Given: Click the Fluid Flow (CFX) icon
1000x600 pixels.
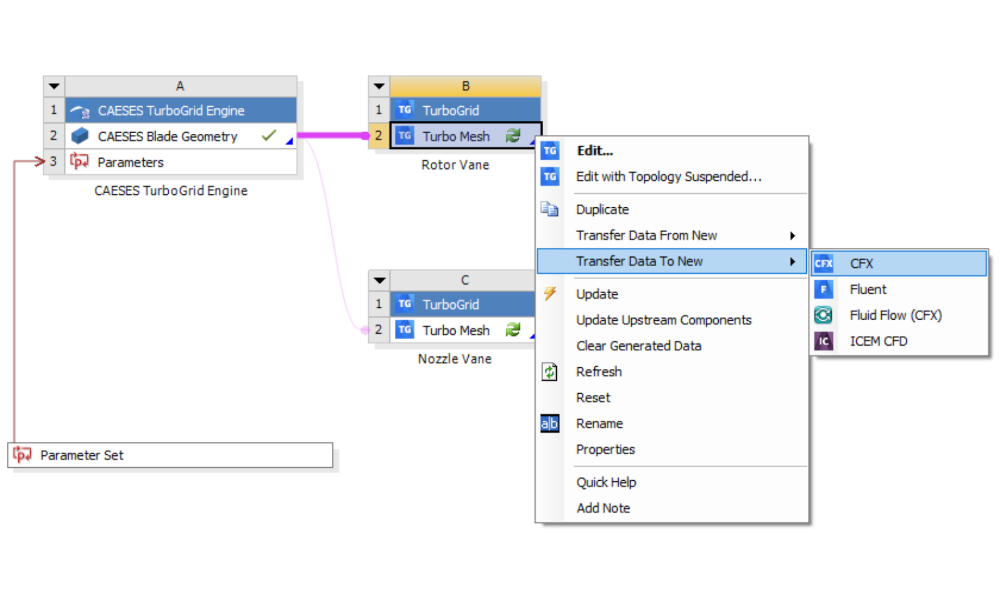Looking at the screenshot, I should pos(823,316).
